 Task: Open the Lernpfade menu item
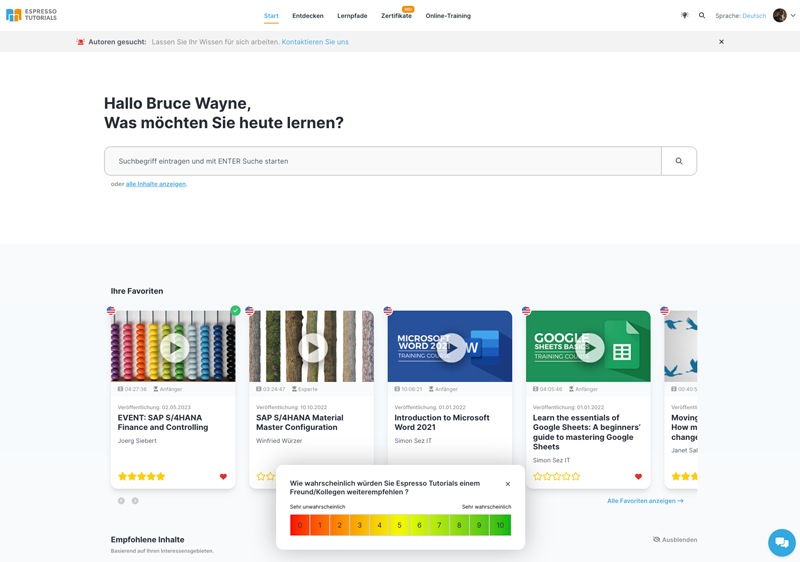352,16
